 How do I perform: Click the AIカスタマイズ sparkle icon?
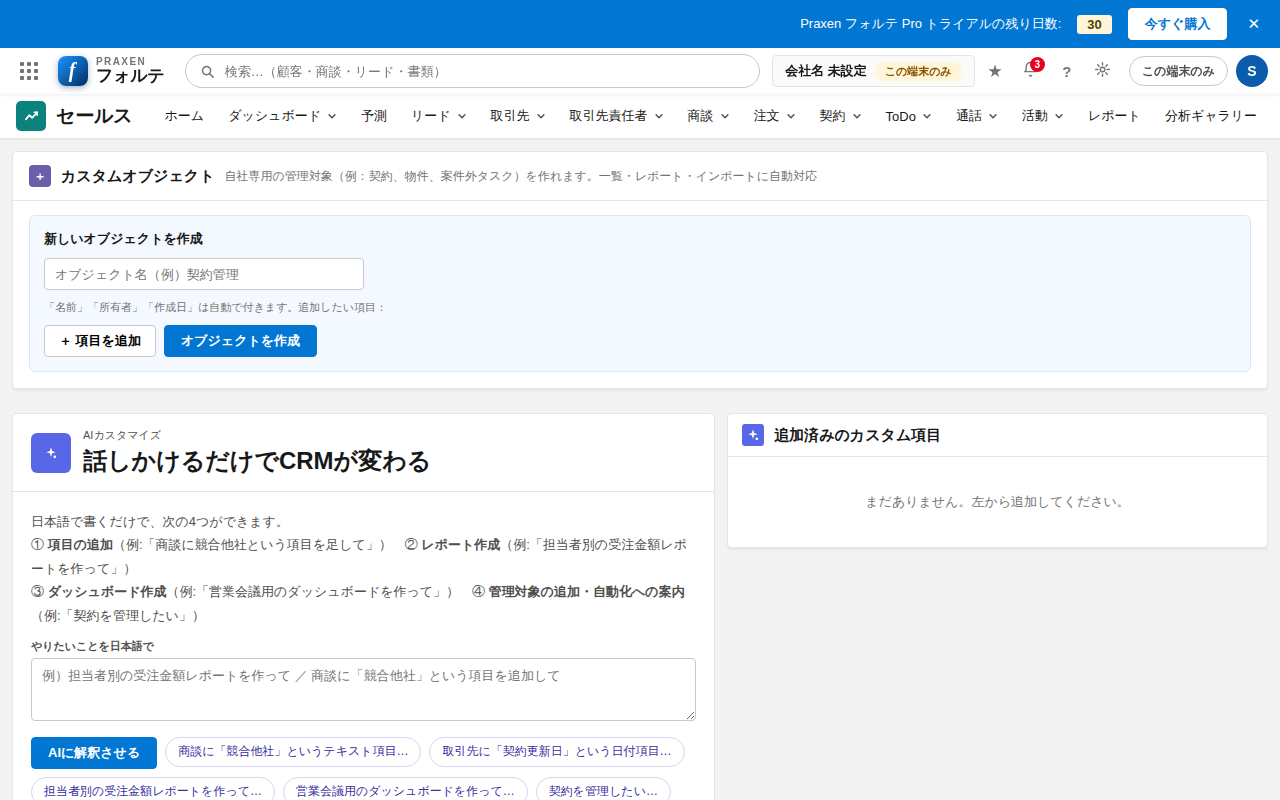51,453
